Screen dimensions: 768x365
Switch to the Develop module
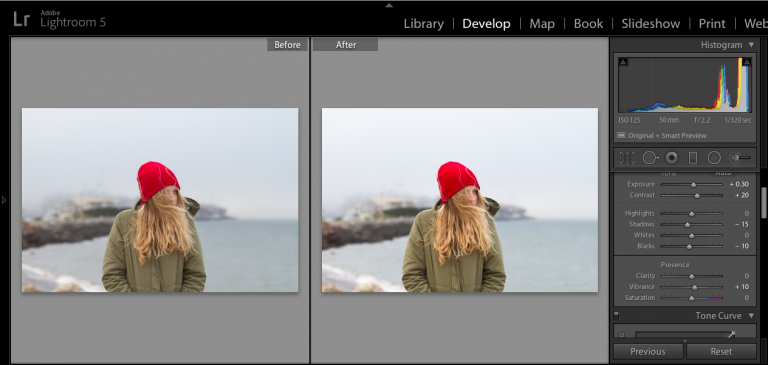[486, 24]
